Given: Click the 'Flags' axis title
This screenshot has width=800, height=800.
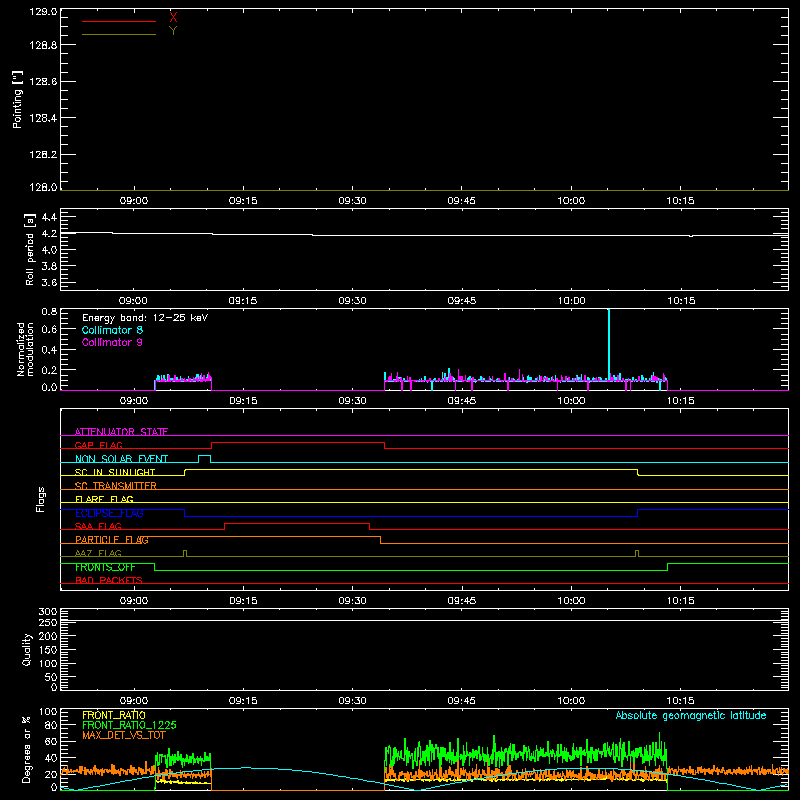Looking at the screenshot, I should click(41, 499).
